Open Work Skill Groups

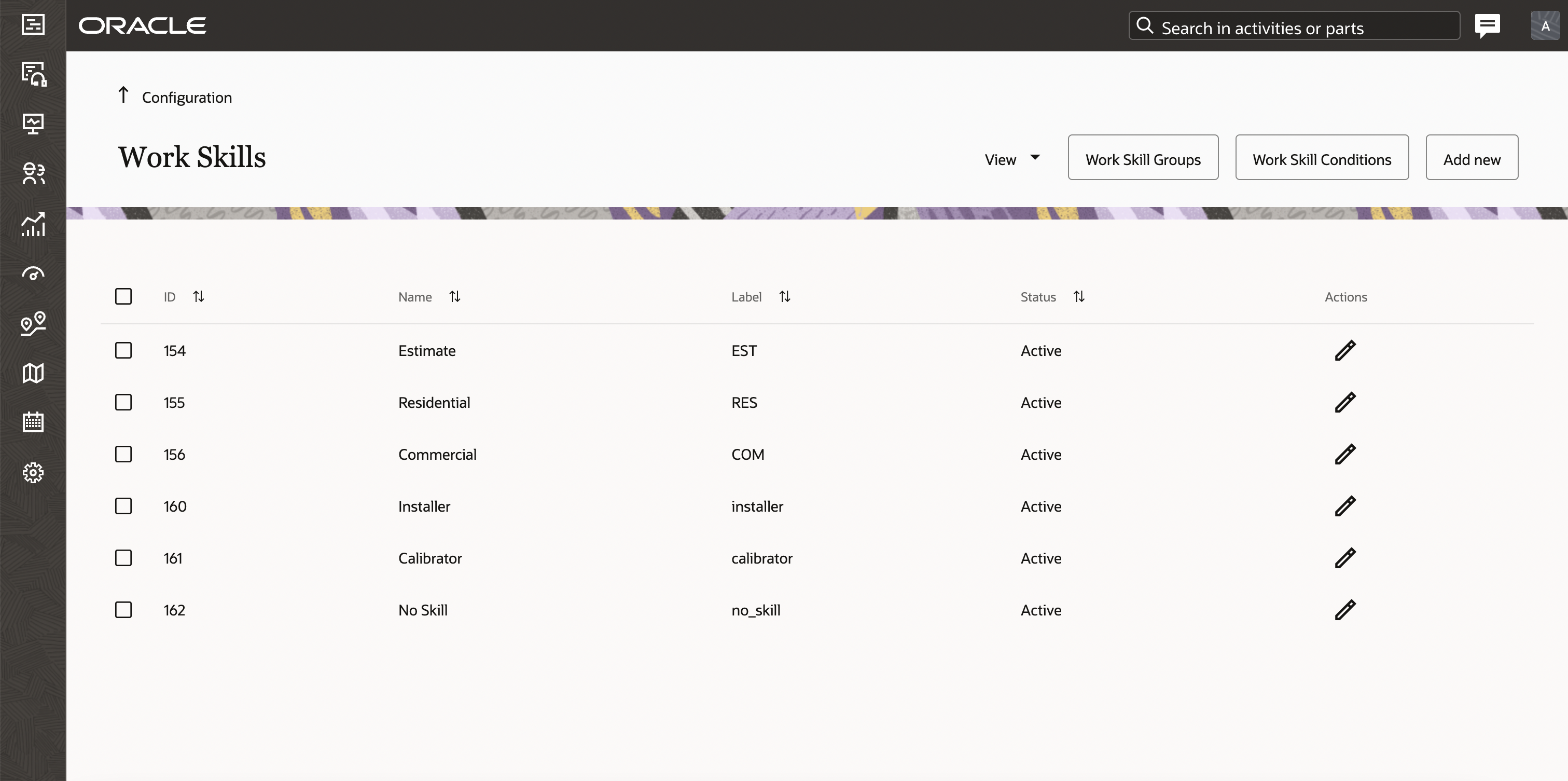pyautogui.click(x=1143, y=158)
